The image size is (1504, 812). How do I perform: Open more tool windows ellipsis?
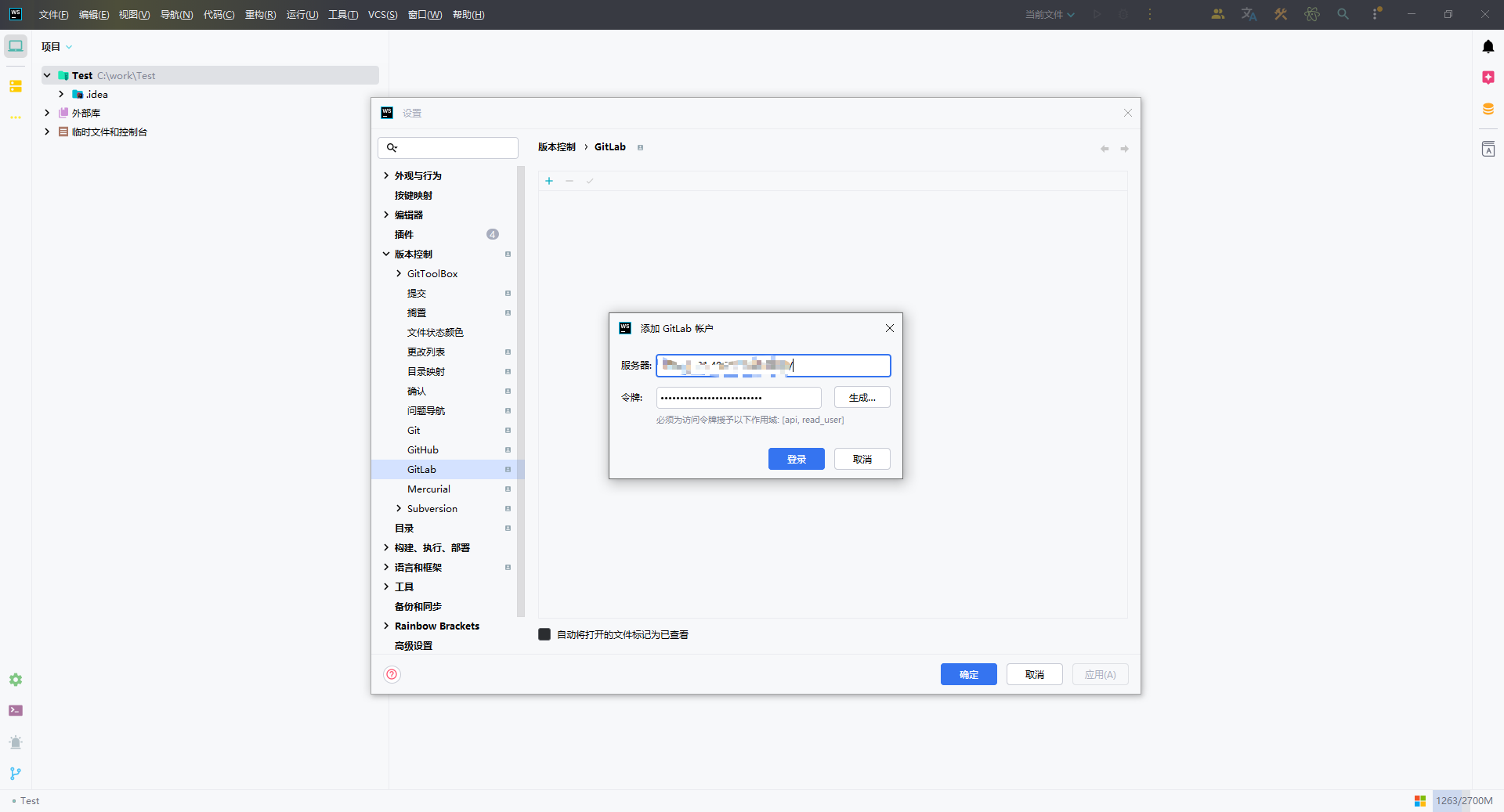click(x=16, y=117)
